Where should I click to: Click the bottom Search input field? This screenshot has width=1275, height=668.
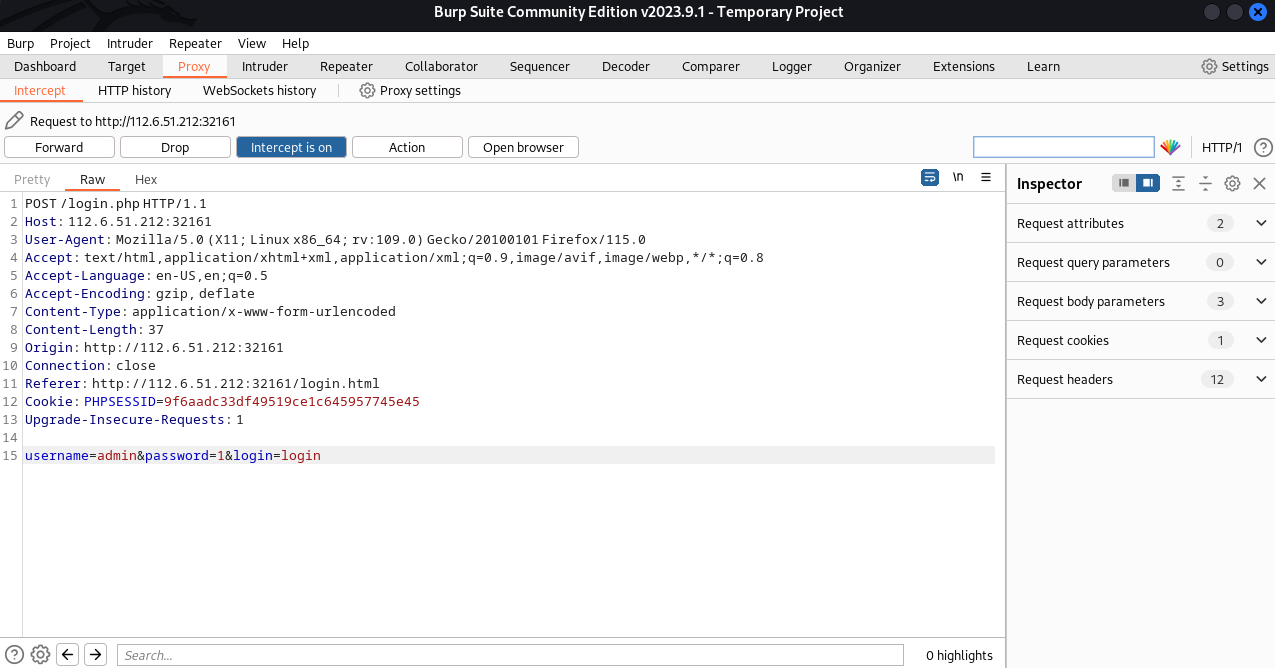[510, 655]
